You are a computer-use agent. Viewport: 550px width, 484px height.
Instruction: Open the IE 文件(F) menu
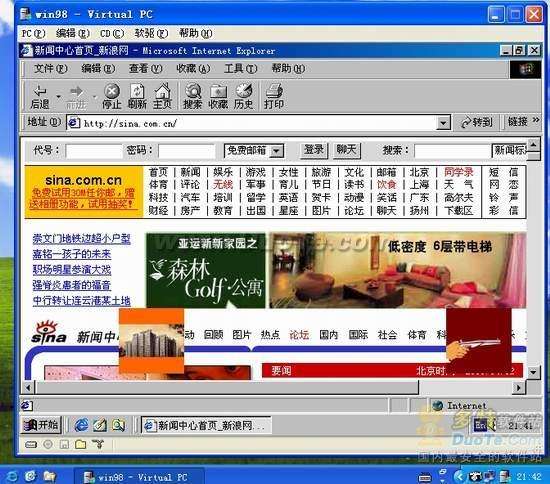[x=50, y=68]
